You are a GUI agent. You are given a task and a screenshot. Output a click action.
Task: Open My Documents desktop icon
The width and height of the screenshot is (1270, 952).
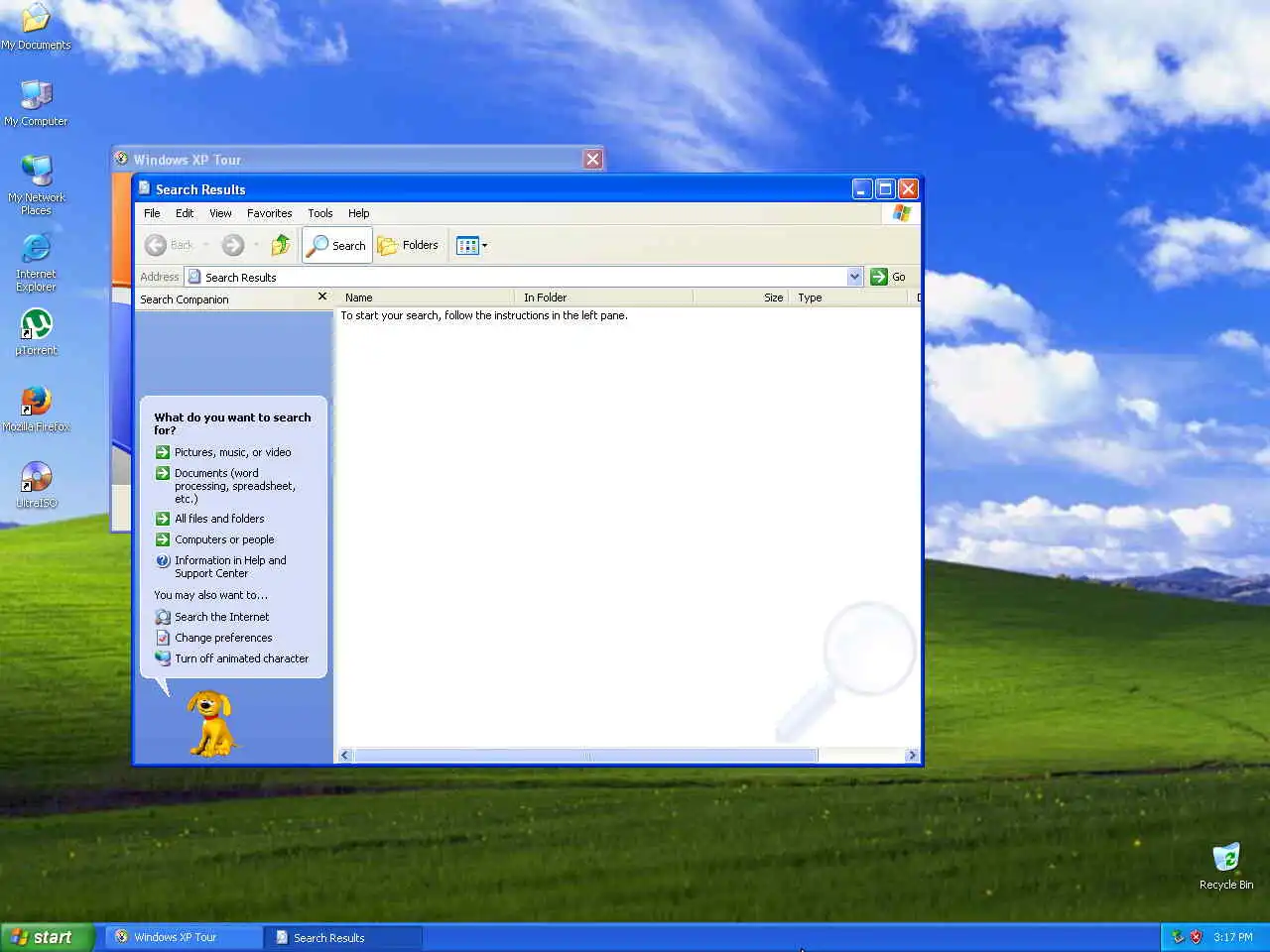(x=36, y=27)
